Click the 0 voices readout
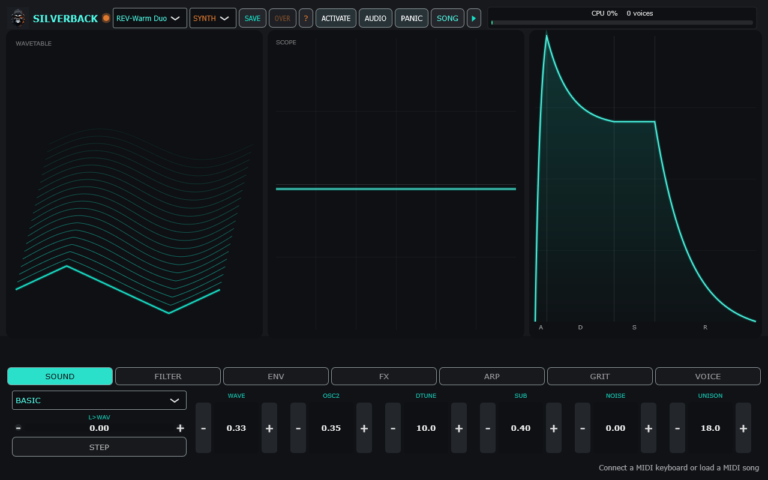Image resolution: width=768 pixels, height=480 pixels. [640, 13]
